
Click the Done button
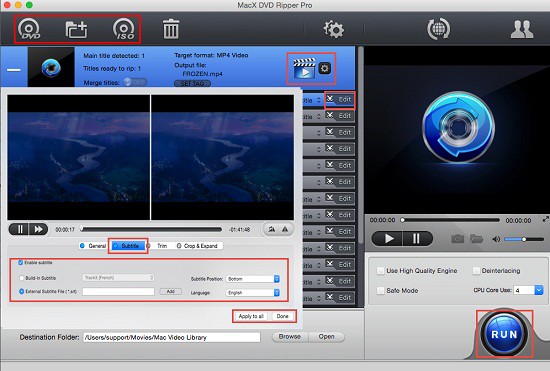(x=282, y=316)
